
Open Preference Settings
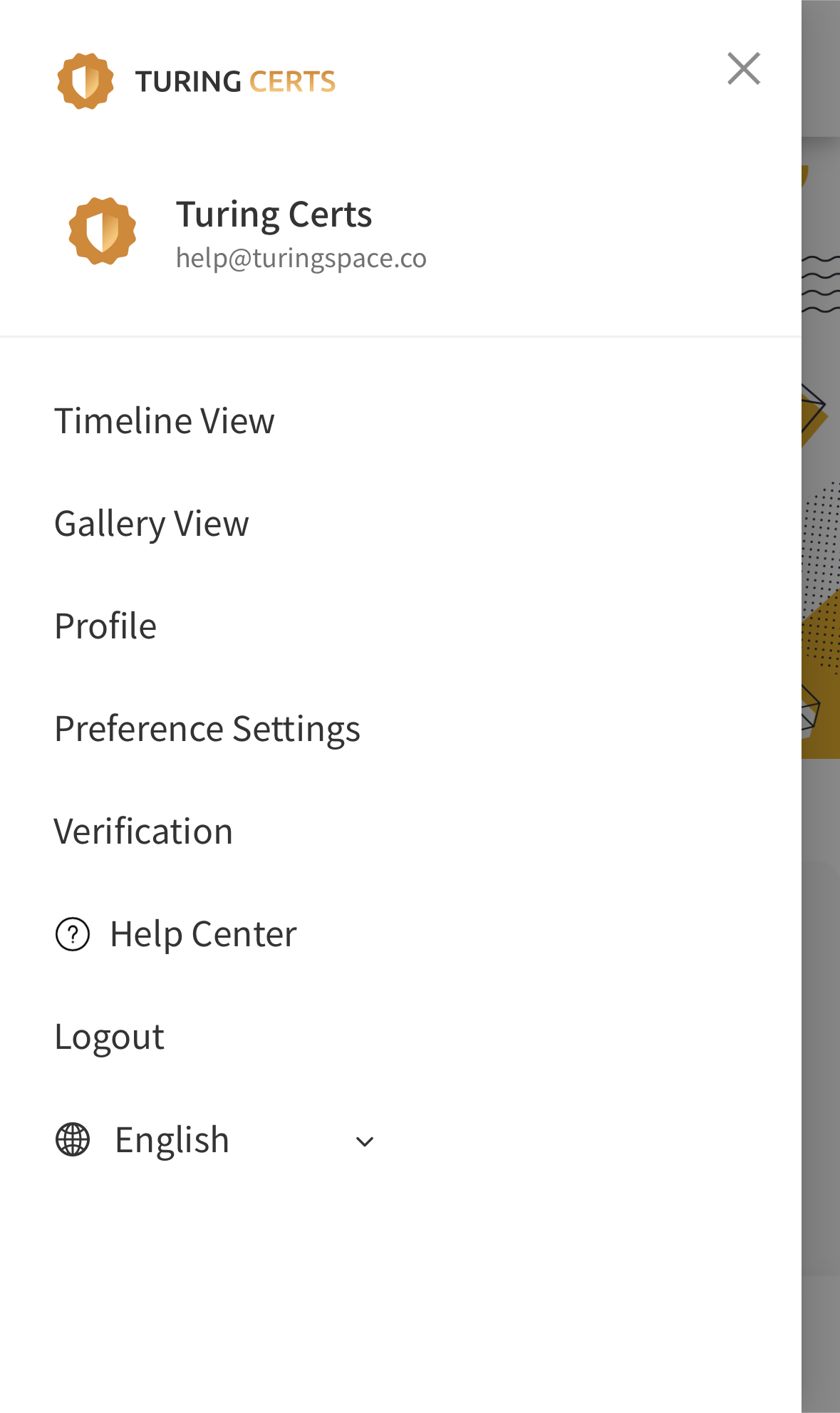207,729
